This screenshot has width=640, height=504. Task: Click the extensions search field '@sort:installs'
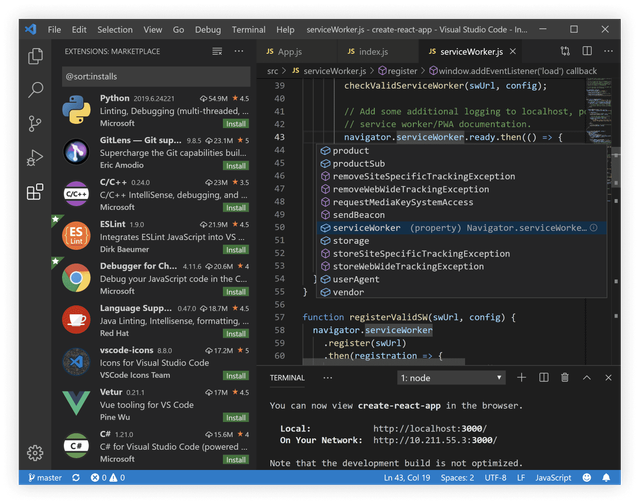point(156,76)
